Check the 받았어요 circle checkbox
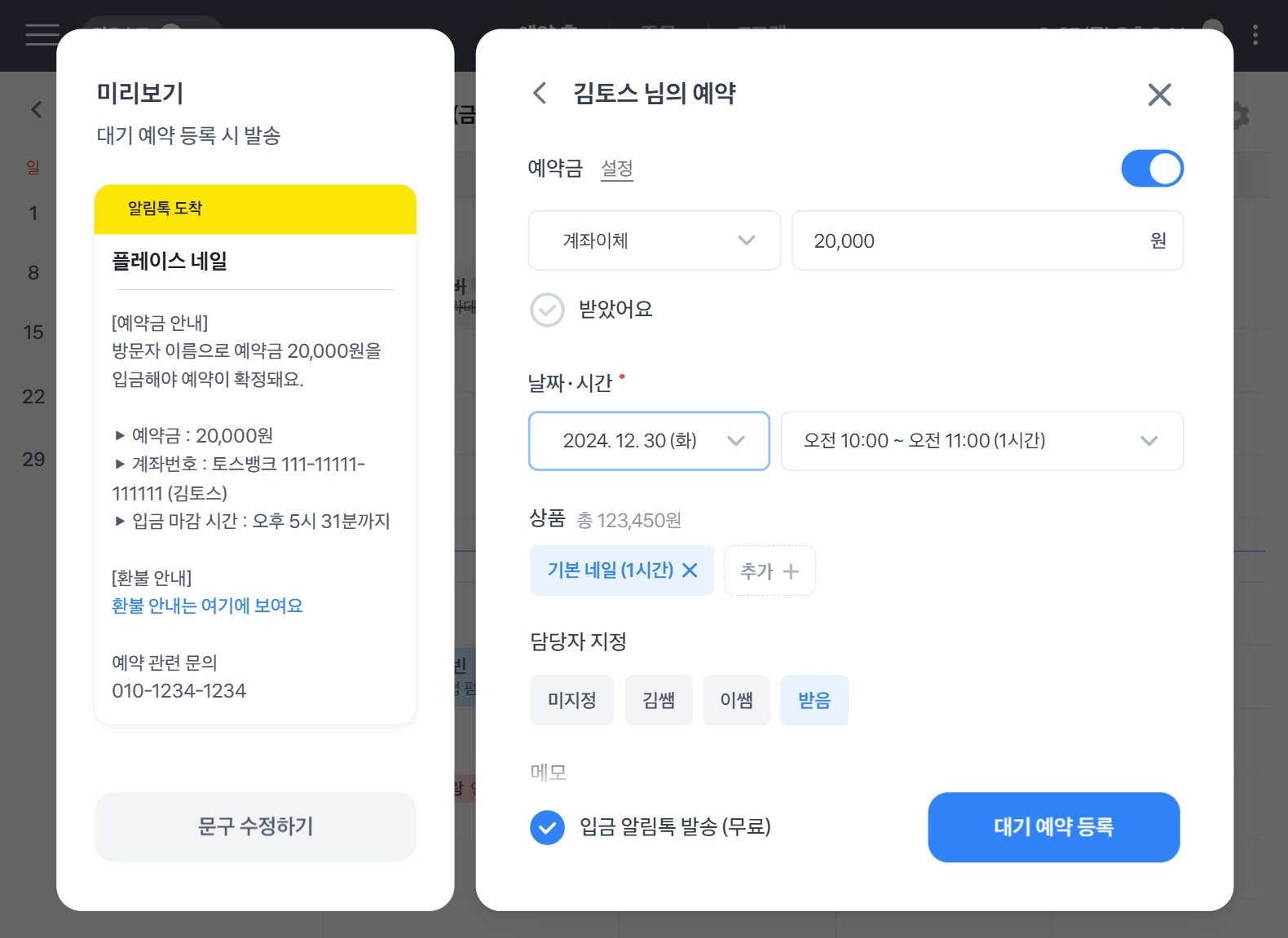Viewport: 1288px width, 938px height. click(x=547, y=310)
